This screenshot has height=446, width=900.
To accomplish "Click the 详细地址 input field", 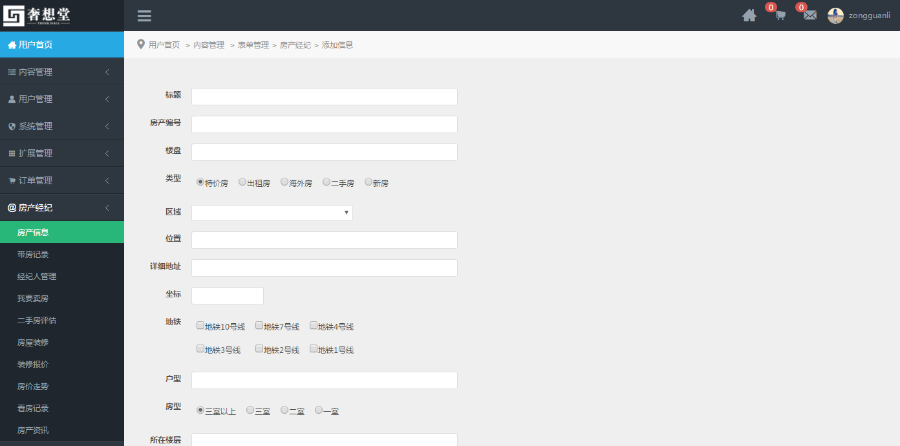I will coord(324,268).
